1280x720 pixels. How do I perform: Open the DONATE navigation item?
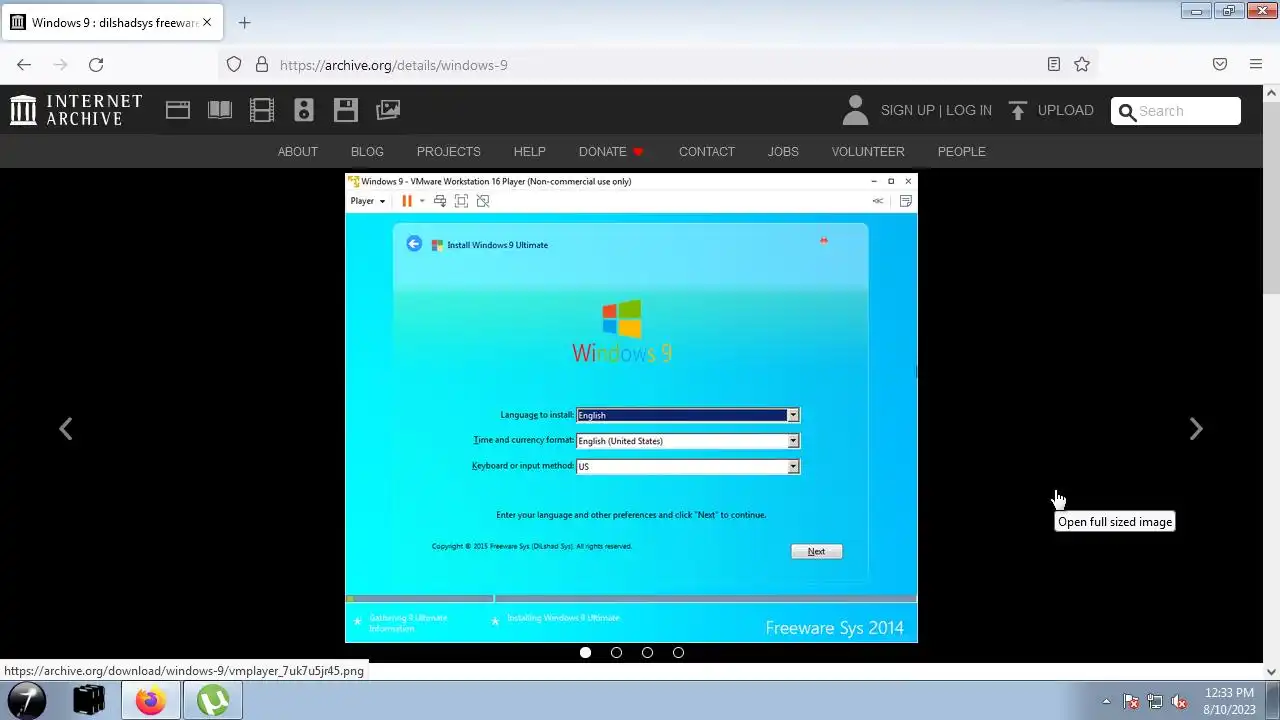click(x=611, y=151)
